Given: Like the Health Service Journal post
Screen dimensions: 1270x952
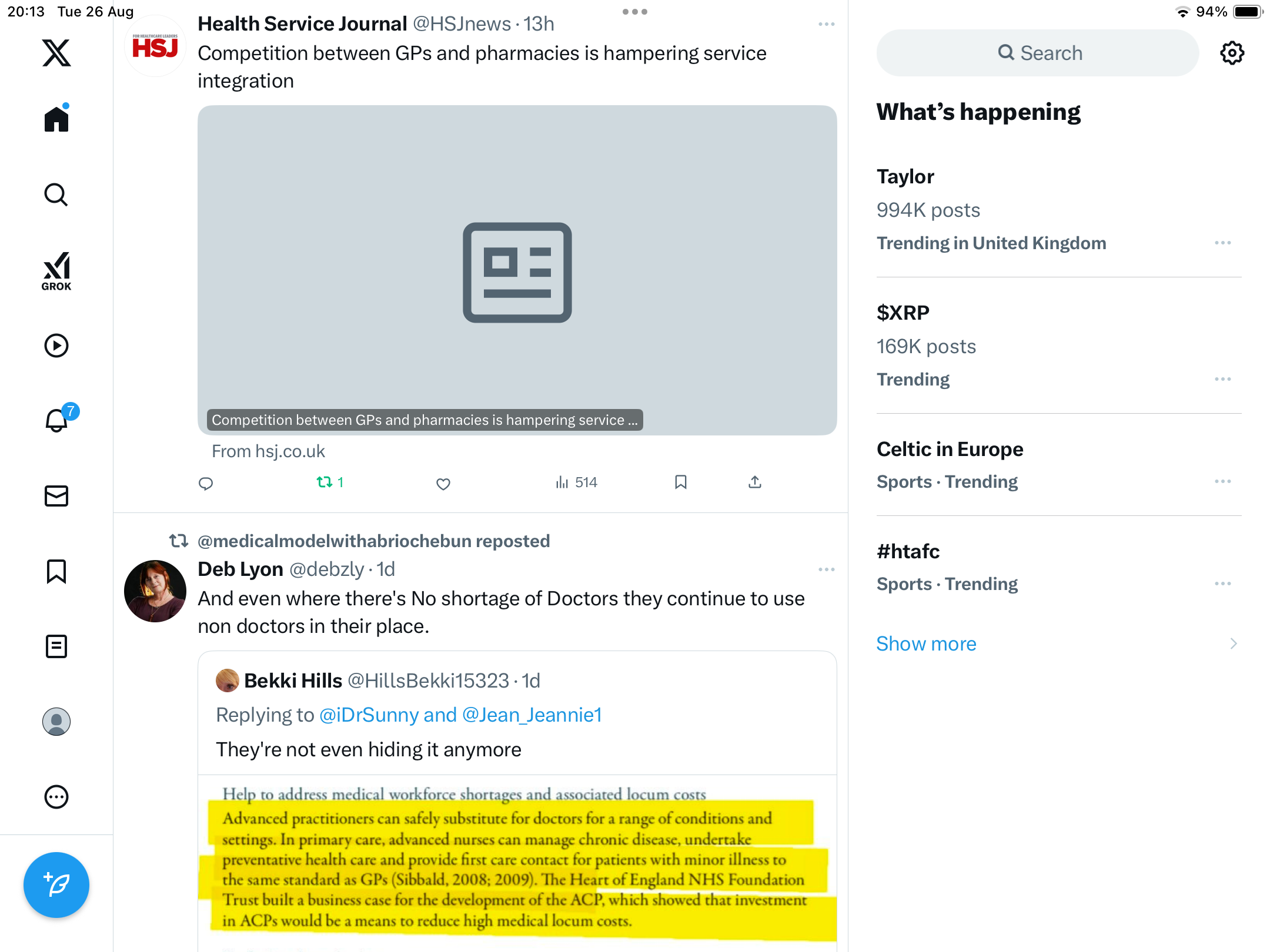Looking at the screenshot, I should (443, 484).
